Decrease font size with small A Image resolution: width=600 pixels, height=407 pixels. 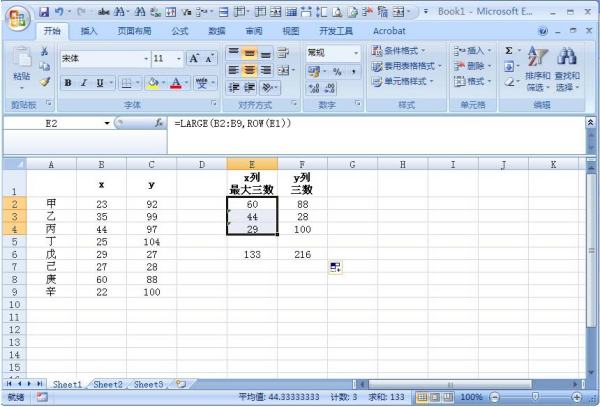[209, 59]
